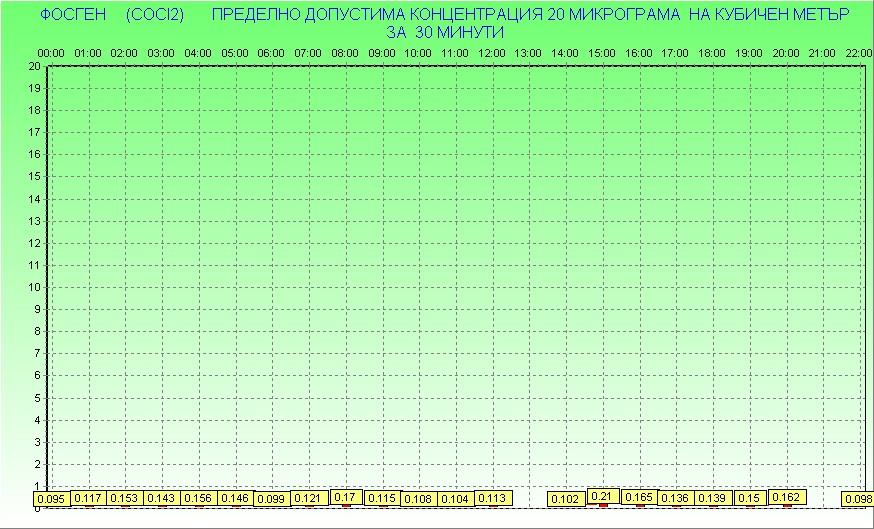This screenshot has height=529, width=874.
Task: Click the 0.21 data label at 15:00
Action: pos(602,496)
